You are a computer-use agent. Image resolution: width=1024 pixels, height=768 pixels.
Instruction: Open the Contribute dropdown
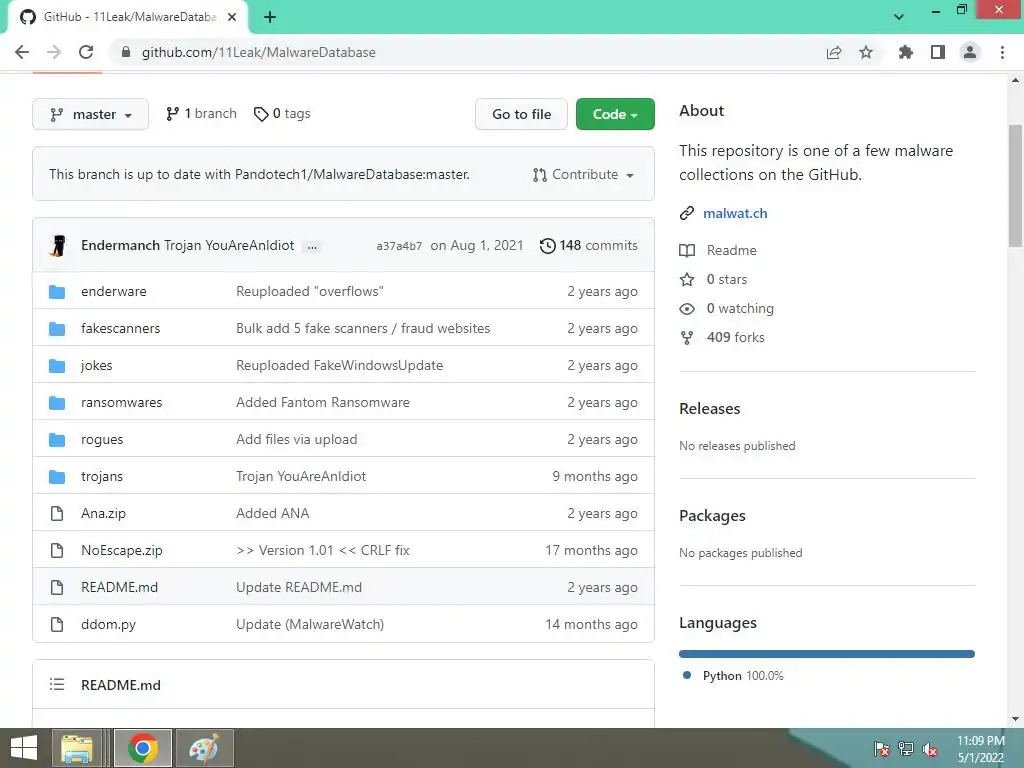pyautogui.click(x=583, y=175)
